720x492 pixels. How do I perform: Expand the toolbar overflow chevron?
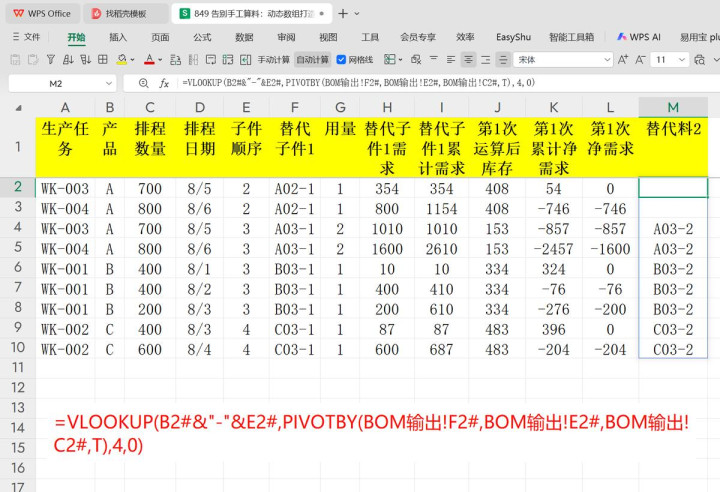(715, 60)
